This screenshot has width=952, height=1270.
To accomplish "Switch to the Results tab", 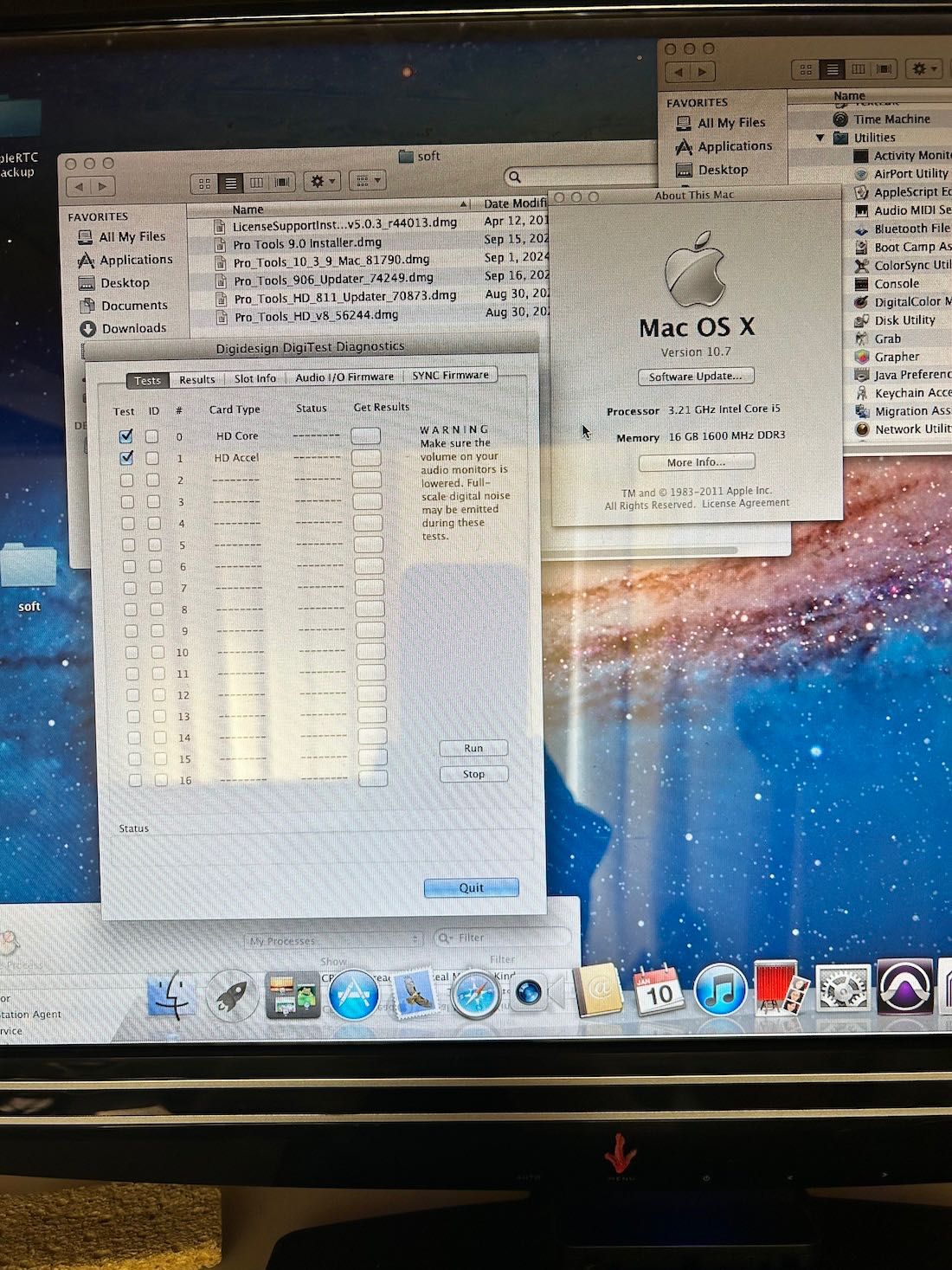I will tap(196, 379).
